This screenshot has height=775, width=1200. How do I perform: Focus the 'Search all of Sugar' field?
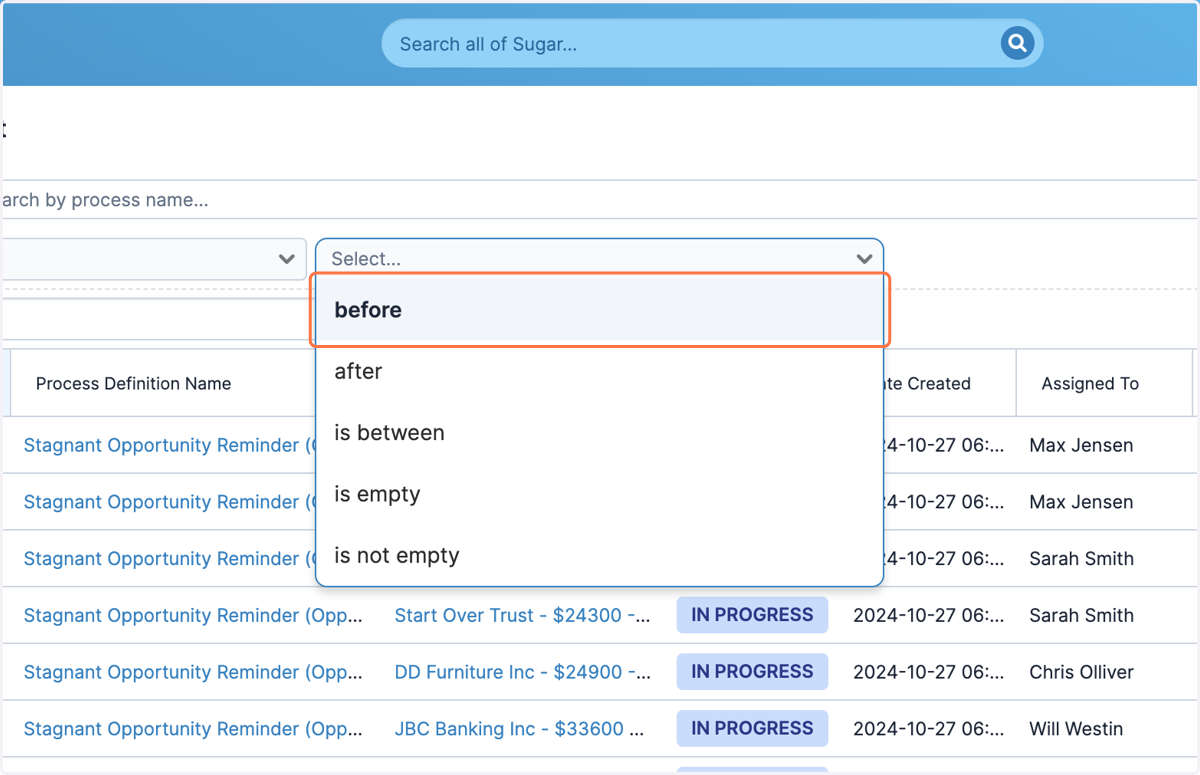coord(700,44)
